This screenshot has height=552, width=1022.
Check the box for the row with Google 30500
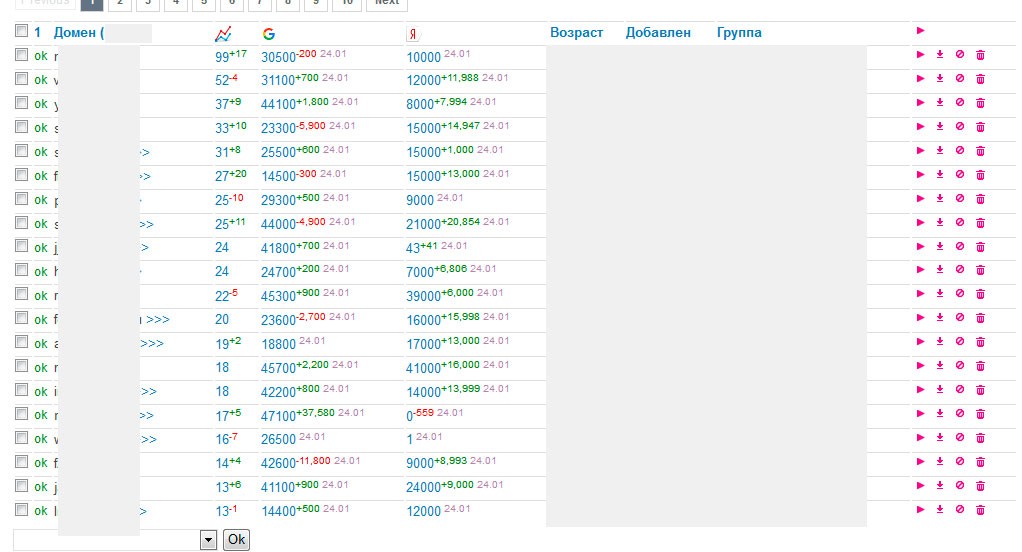[22, 55]
